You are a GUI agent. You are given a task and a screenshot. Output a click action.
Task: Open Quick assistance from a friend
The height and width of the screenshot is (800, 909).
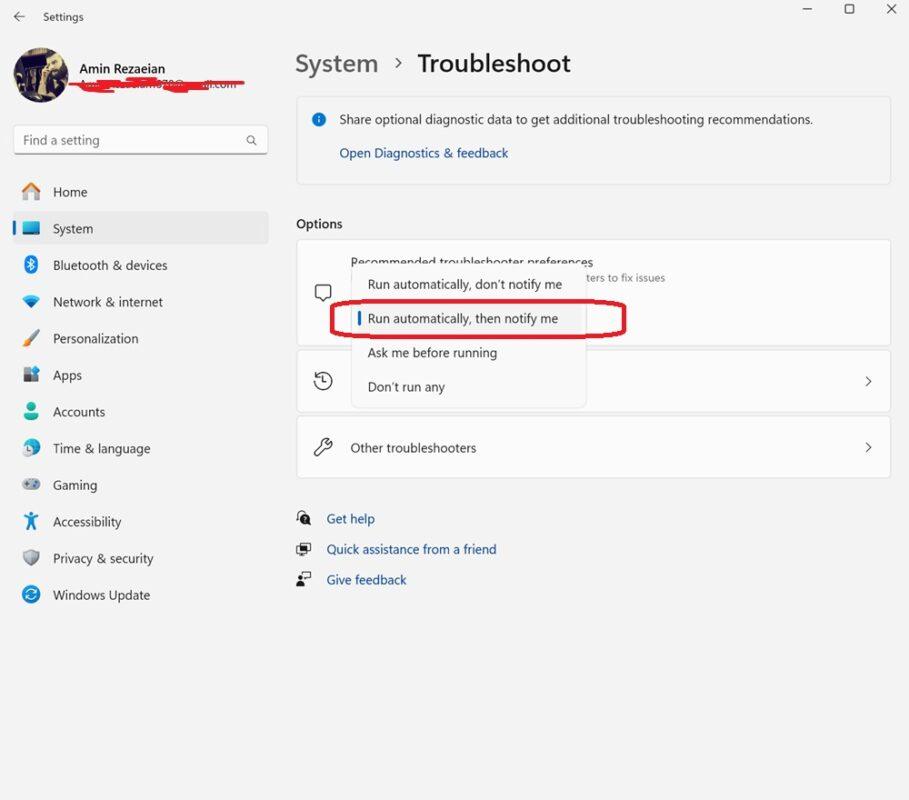[411, 549]
